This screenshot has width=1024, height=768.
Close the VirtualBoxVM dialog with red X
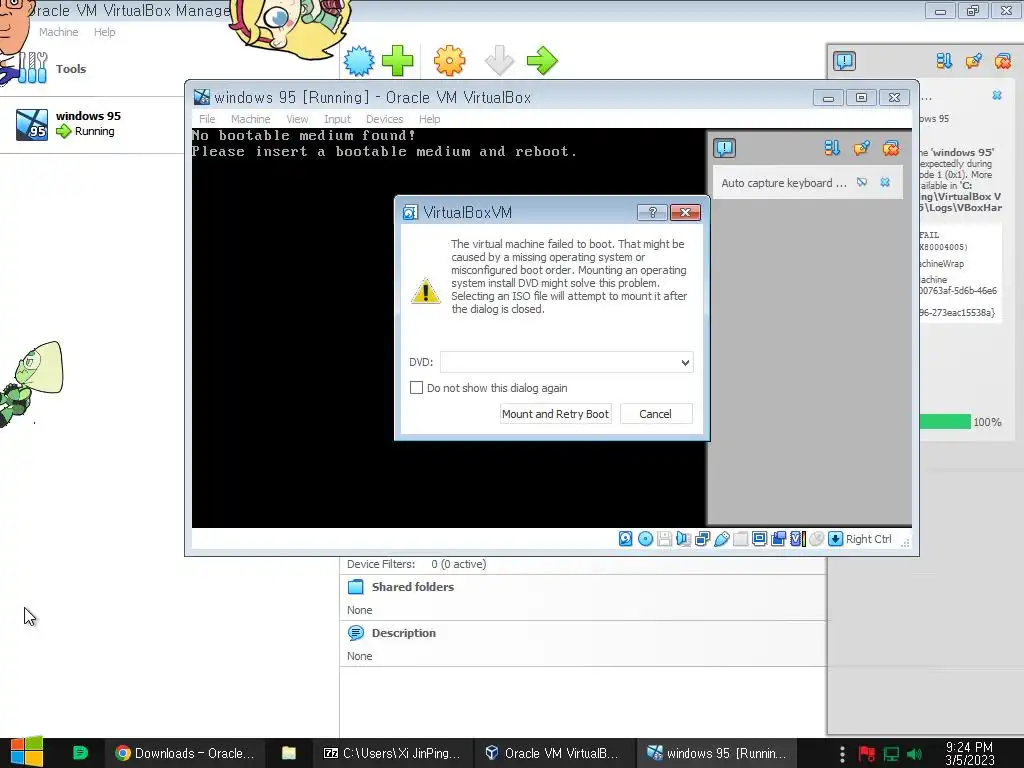pos(685,212)
